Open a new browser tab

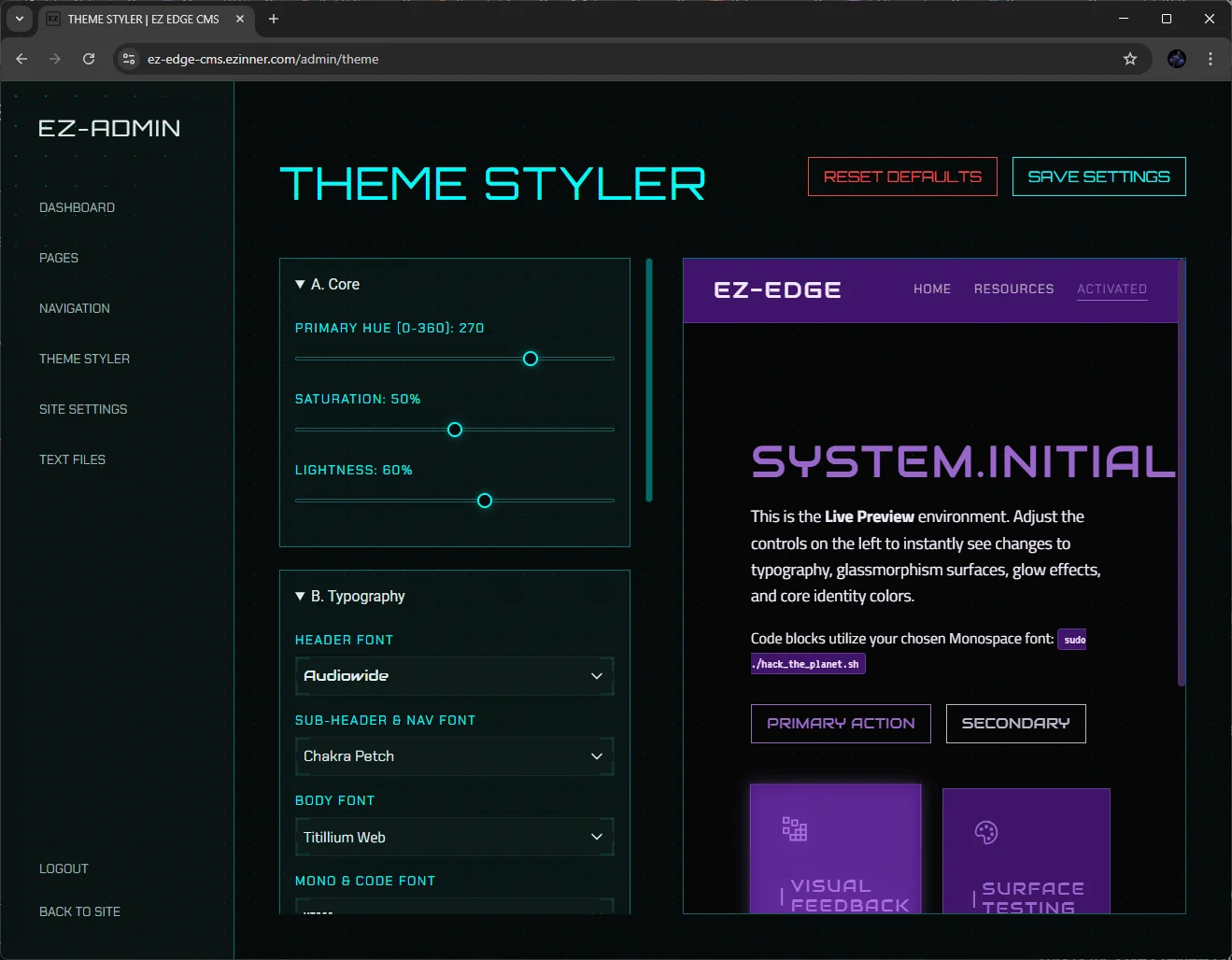click(274, 19)
